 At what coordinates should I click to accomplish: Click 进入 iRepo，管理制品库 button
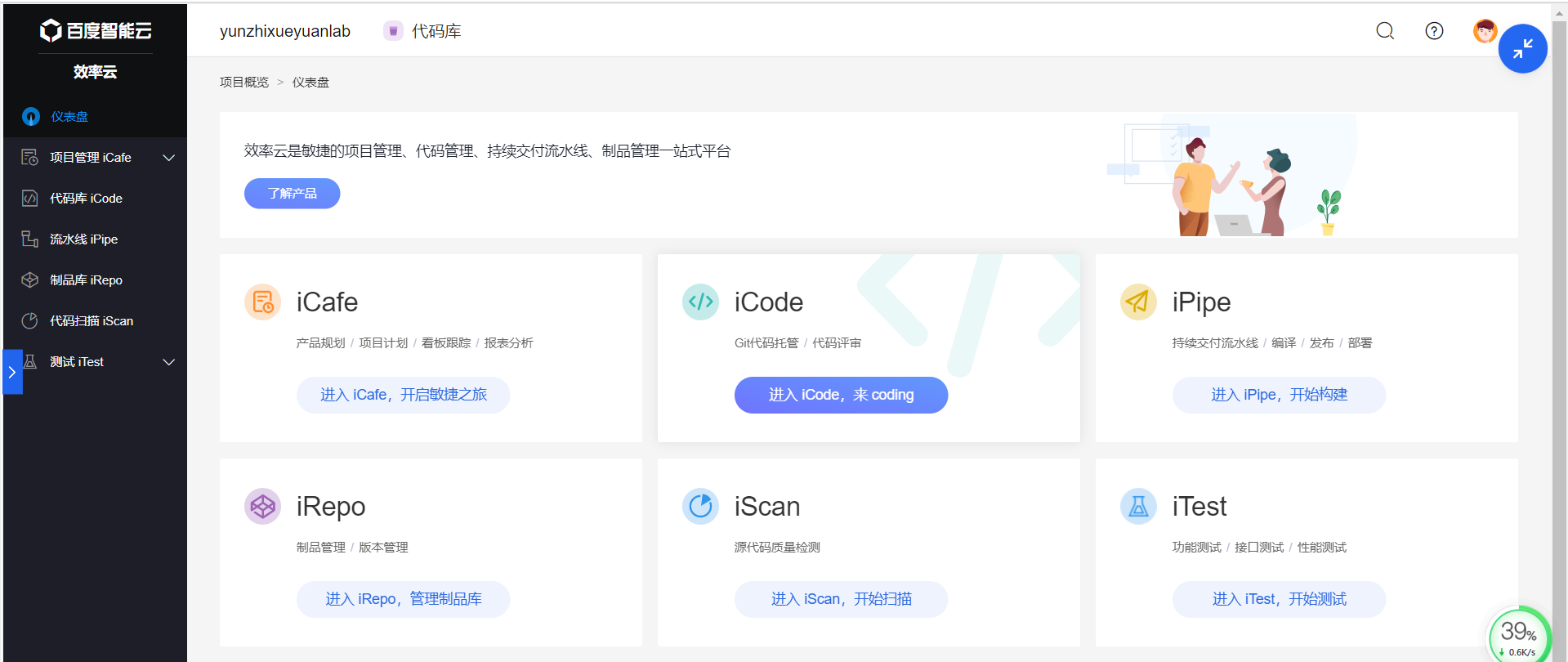click(403, 599)
